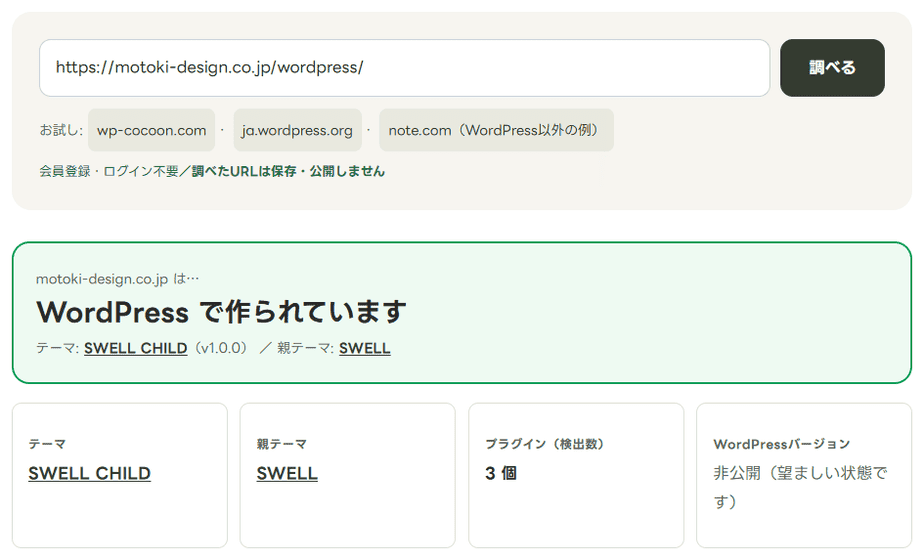The width and height of the screenshot is (924, 559).
Task: Click the URL input field
Action: 404,68
